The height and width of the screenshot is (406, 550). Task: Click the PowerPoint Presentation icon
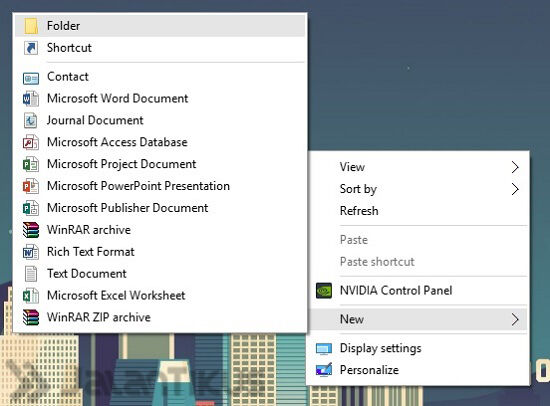pos(31,186)
